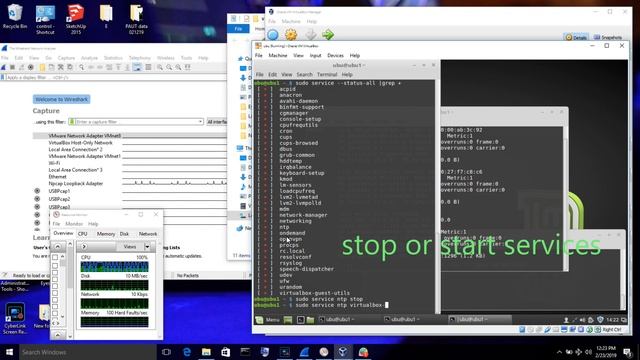Click VirtualBox Manager green Show arrow icon
640x360 pixels.
coord(328,35)
